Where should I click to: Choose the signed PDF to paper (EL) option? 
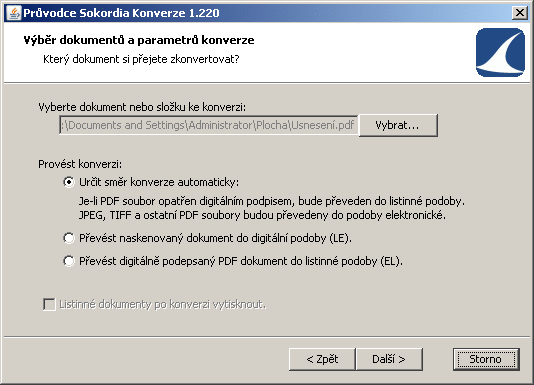coord(69,261)
